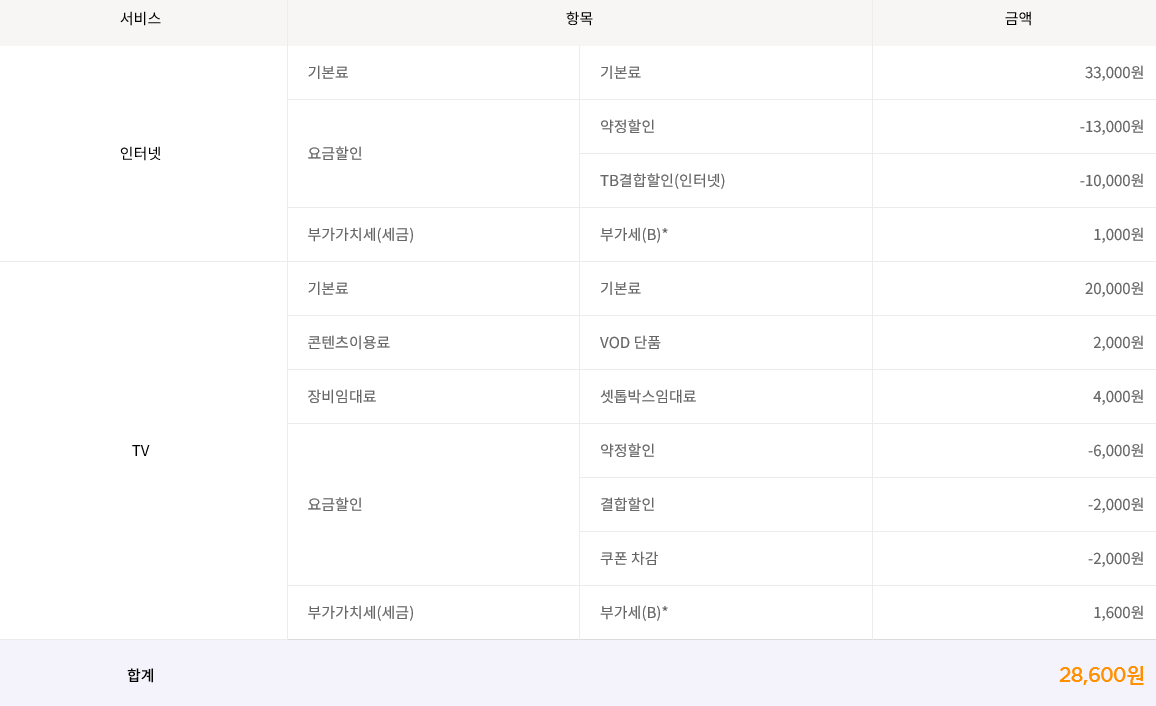The image size is (1156, 706).
Task: Click the 서비스 column header
Action: coord(140,18)
